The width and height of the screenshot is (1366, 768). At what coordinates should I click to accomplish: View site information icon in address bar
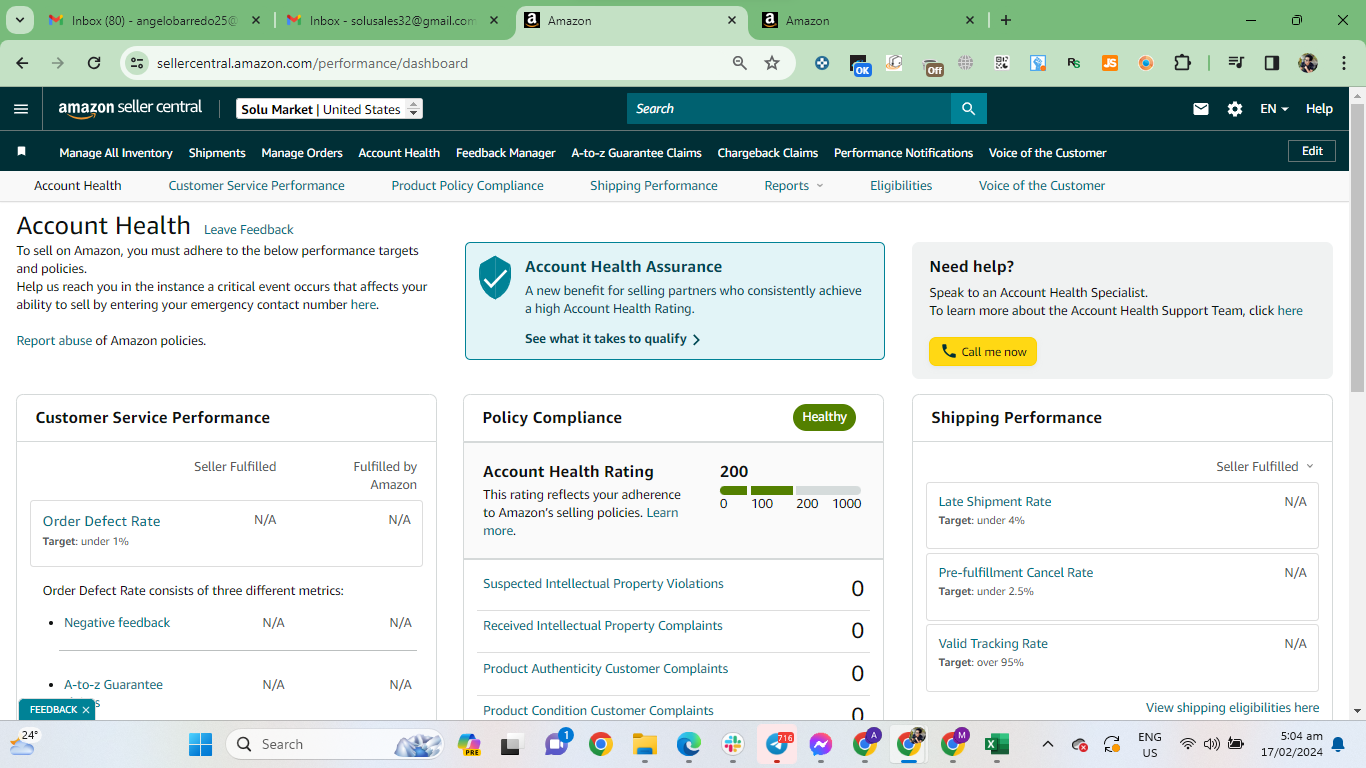[137, 63]
